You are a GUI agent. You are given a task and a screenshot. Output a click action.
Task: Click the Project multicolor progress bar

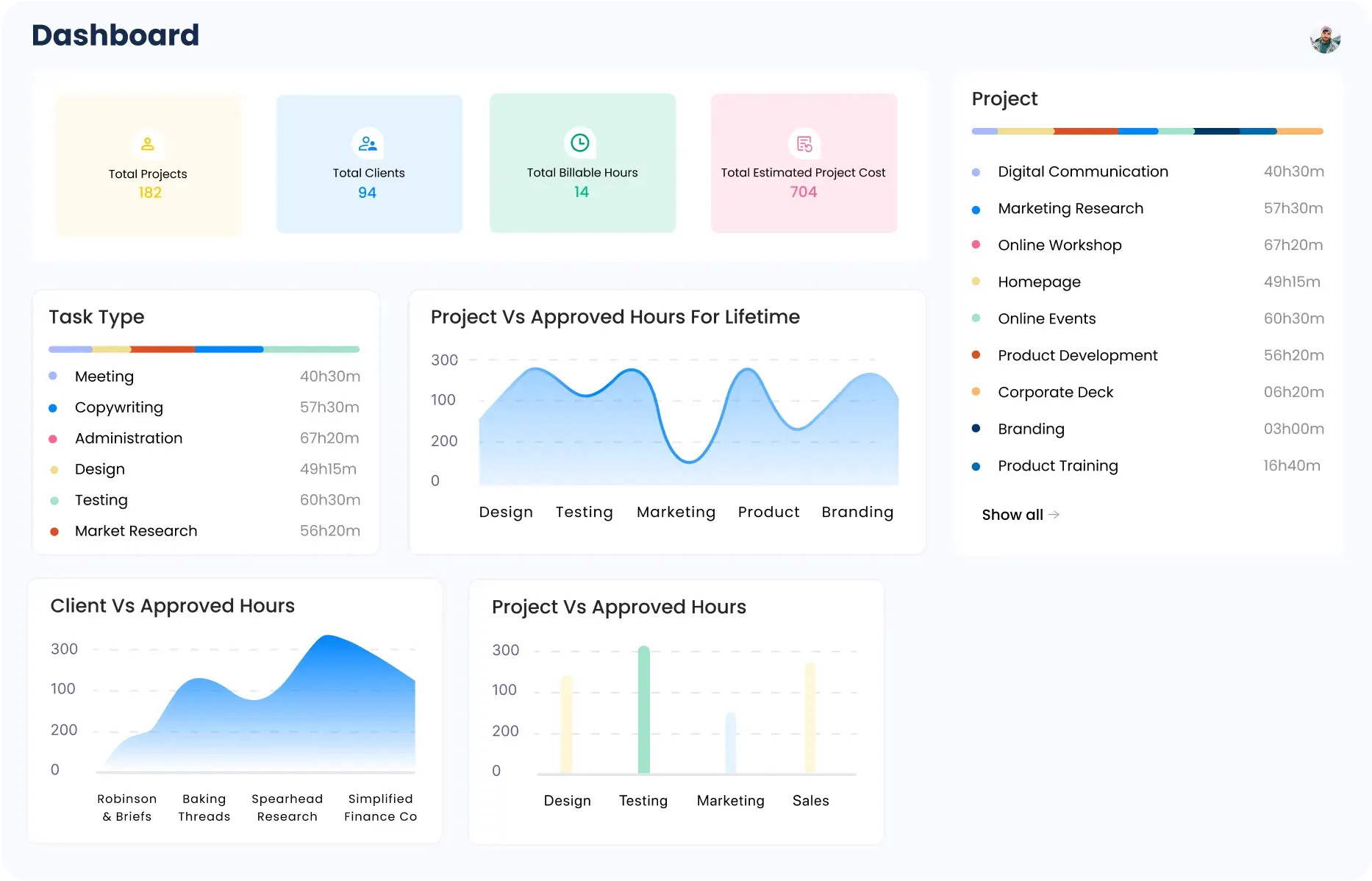1147,131
